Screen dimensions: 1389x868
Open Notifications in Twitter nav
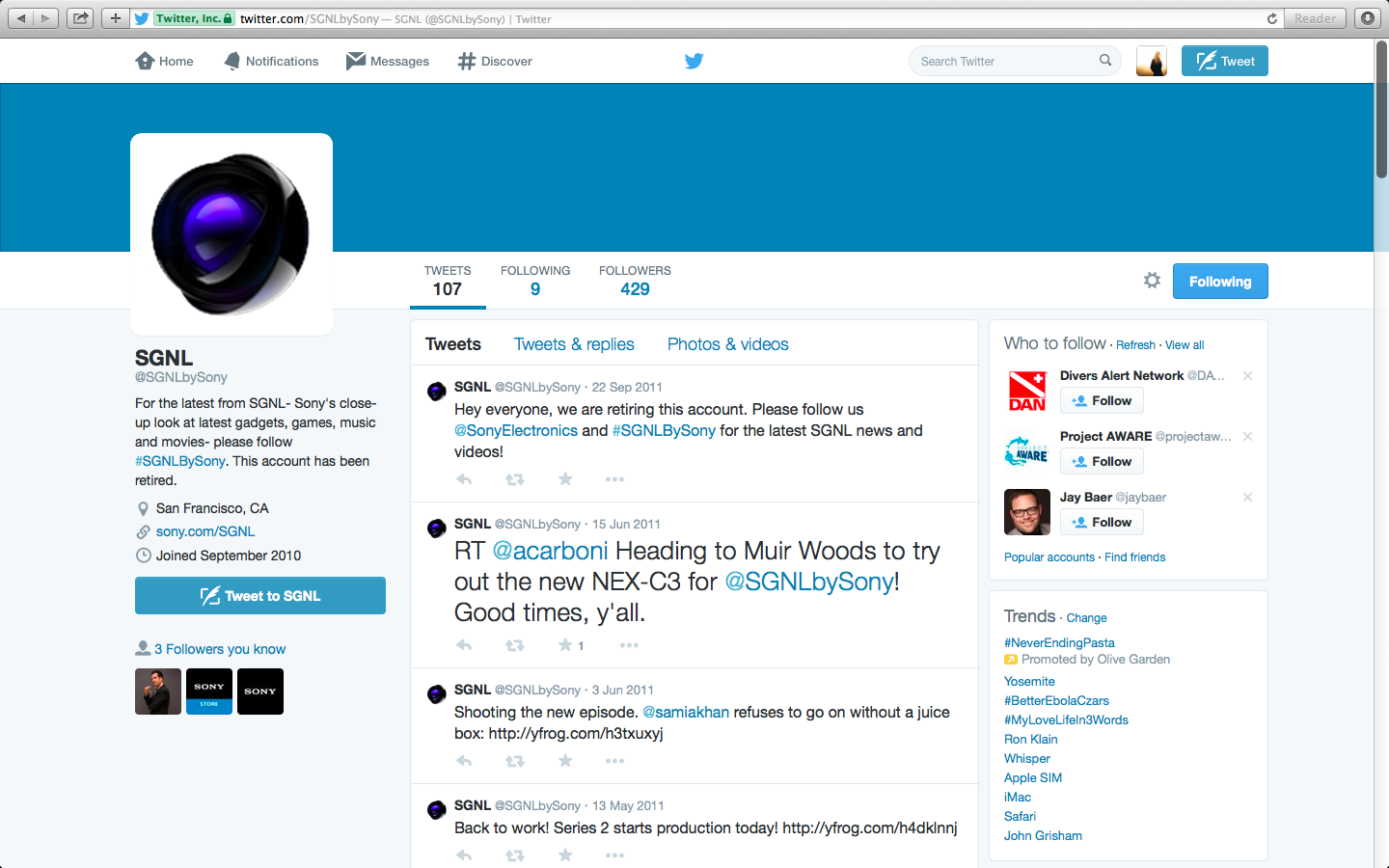(x=271, y=61)
